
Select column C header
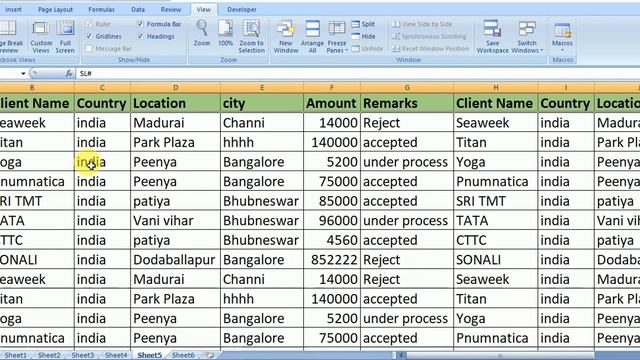coord(102,87)
